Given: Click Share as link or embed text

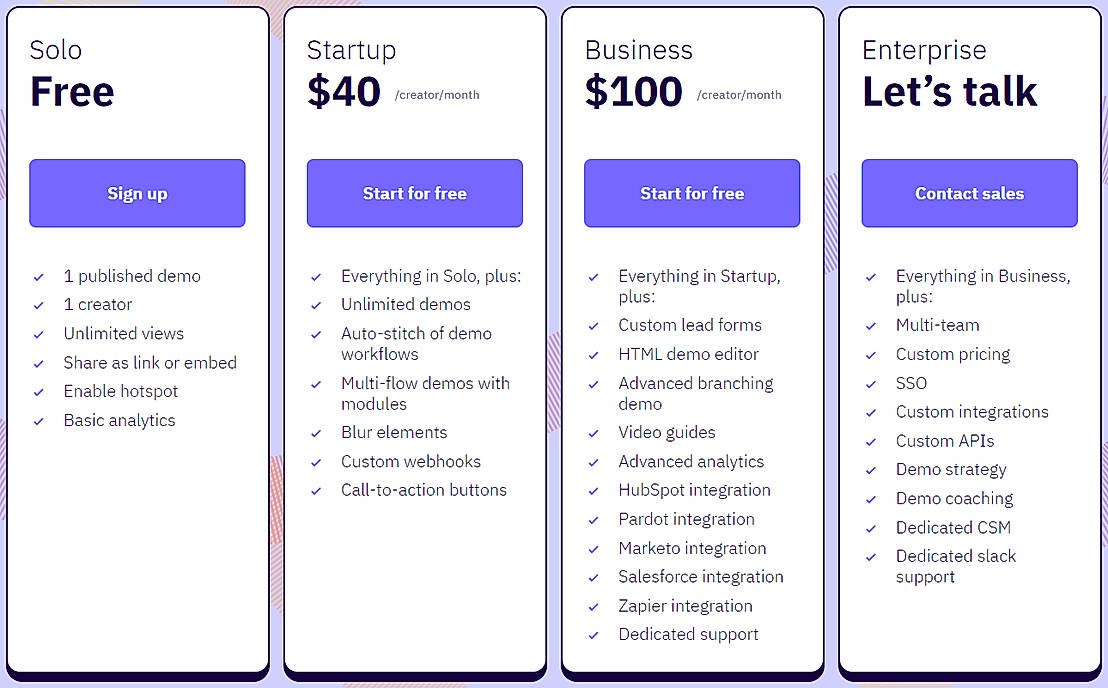Looking at the screenshot, I should tap(150, 363).
